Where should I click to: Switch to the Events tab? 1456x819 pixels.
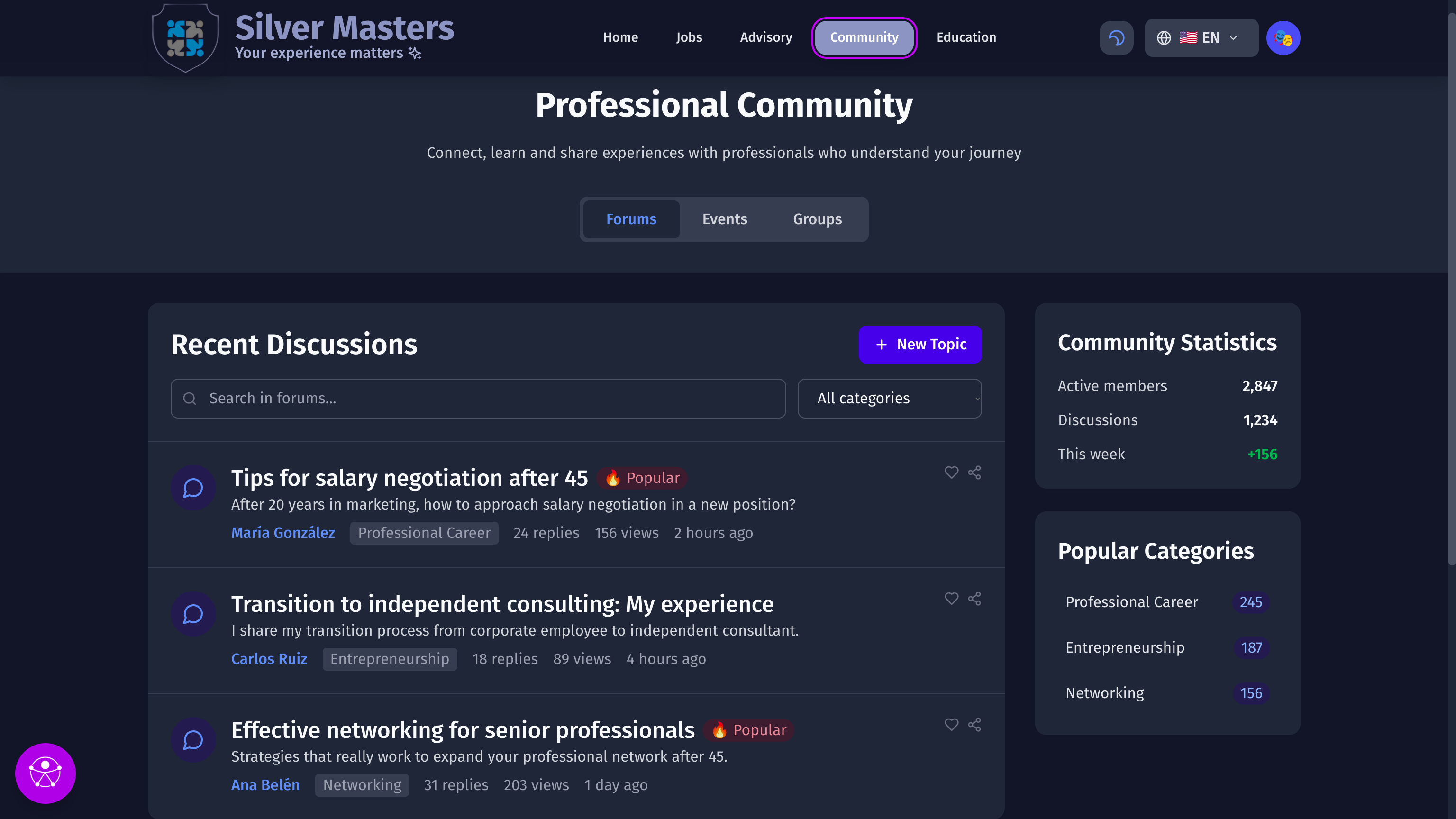[724, 219]
